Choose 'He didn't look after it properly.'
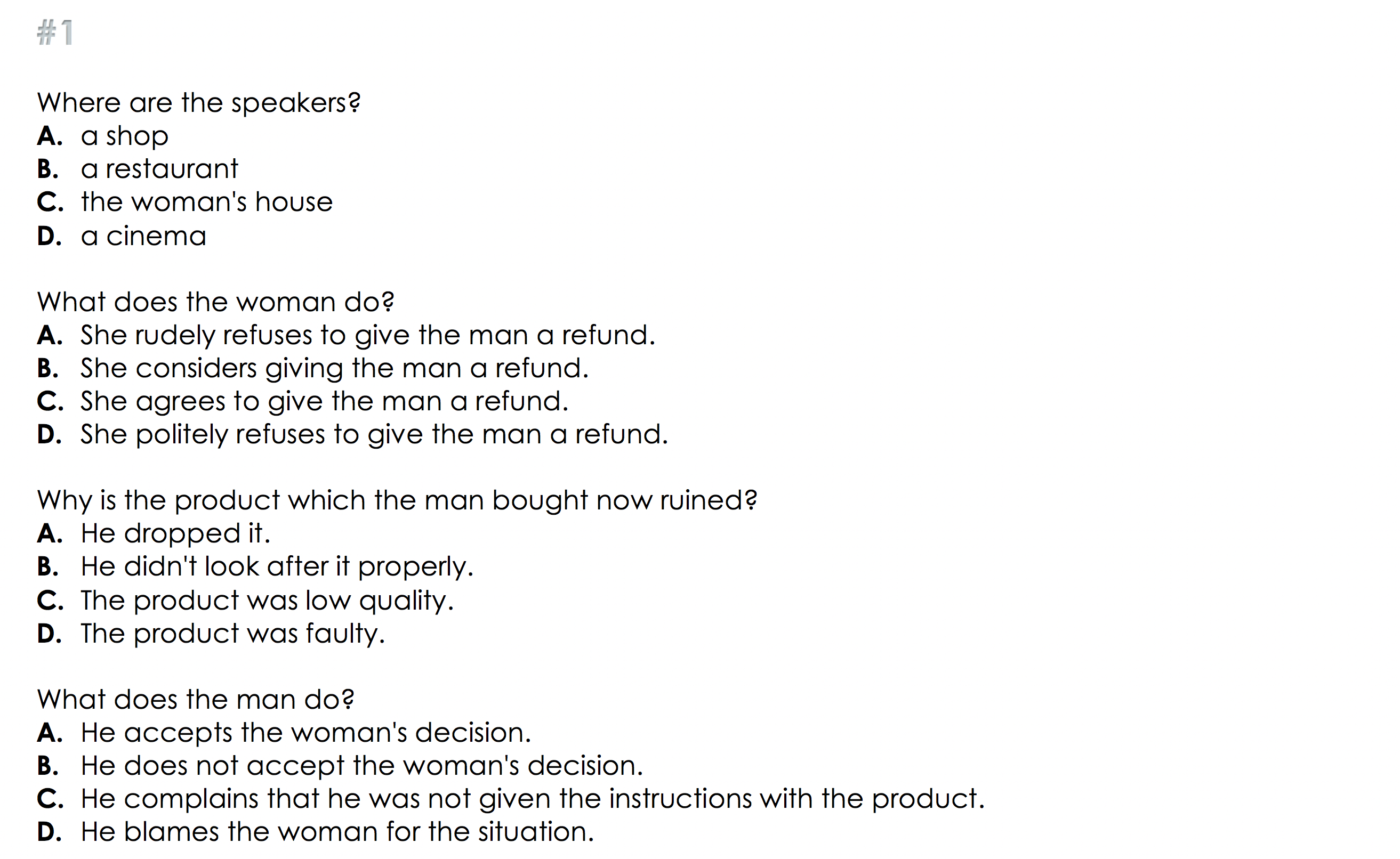 [x=276, y=567]
